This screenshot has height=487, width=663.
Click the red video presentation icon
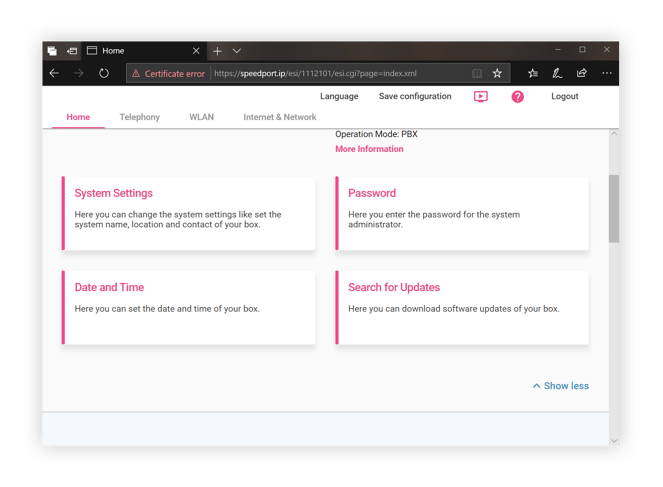(481, 97)
